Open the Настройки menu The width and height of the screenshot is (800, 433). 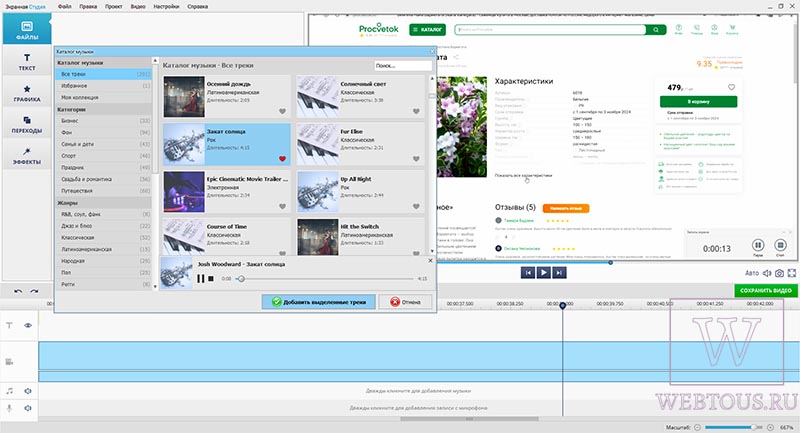point(166,7)
